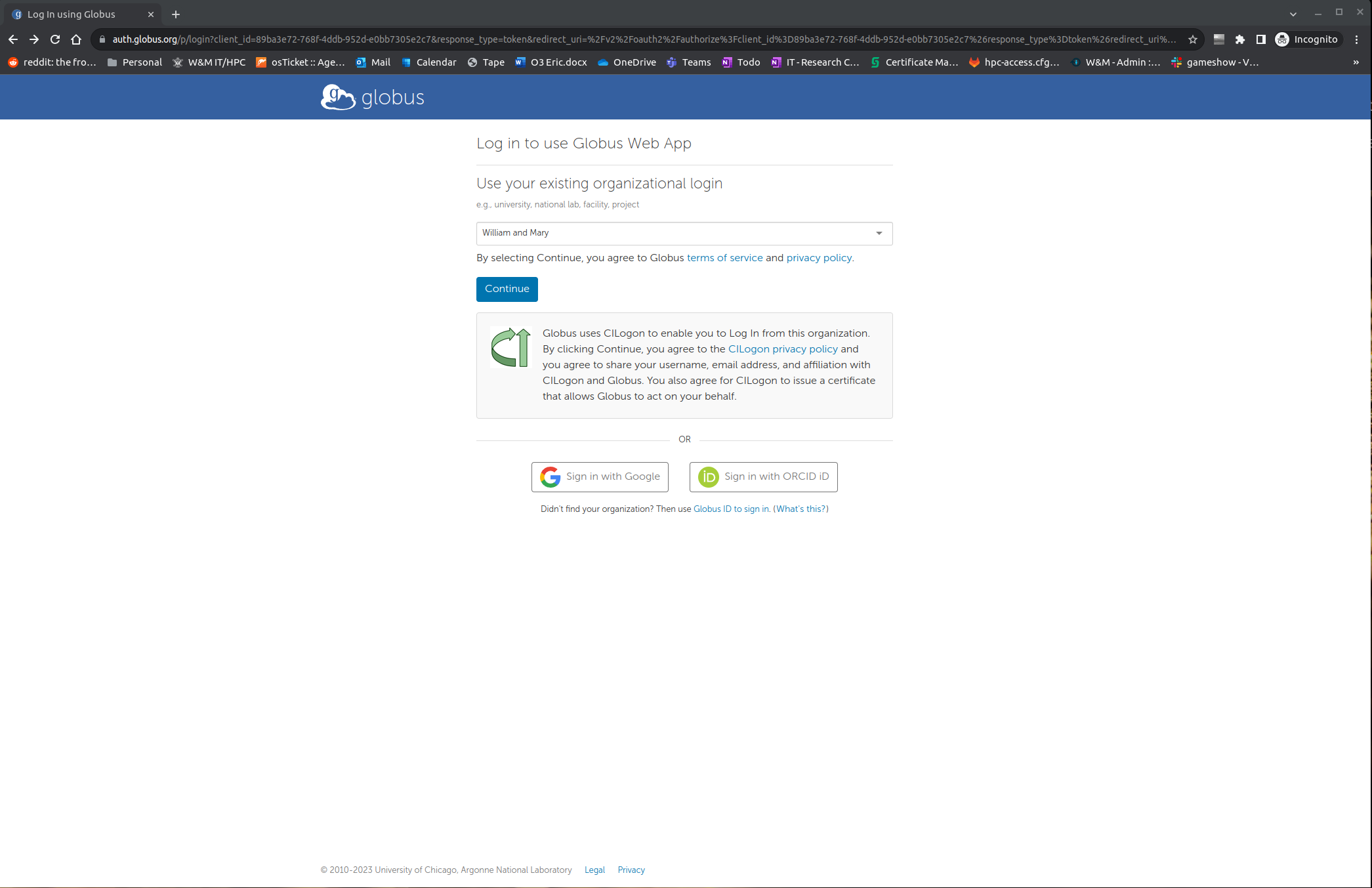Open the tab search chevron
Image resolution: width=1372 pixels, height=888 pixels.
point(1293,14)
